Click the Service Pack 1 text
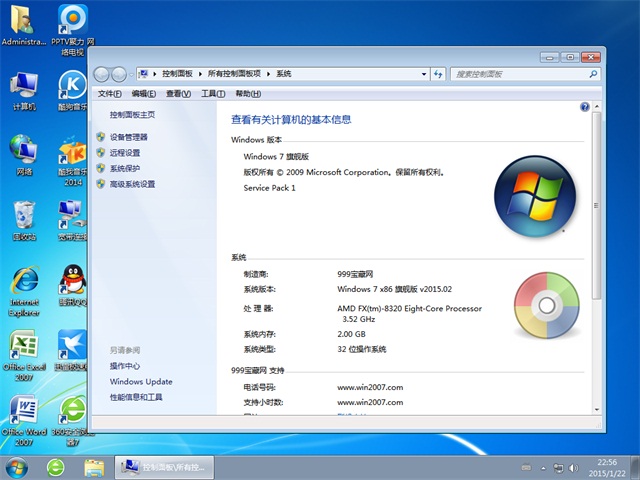This screenshot has width=640, height=480. [x=269, y=188]
